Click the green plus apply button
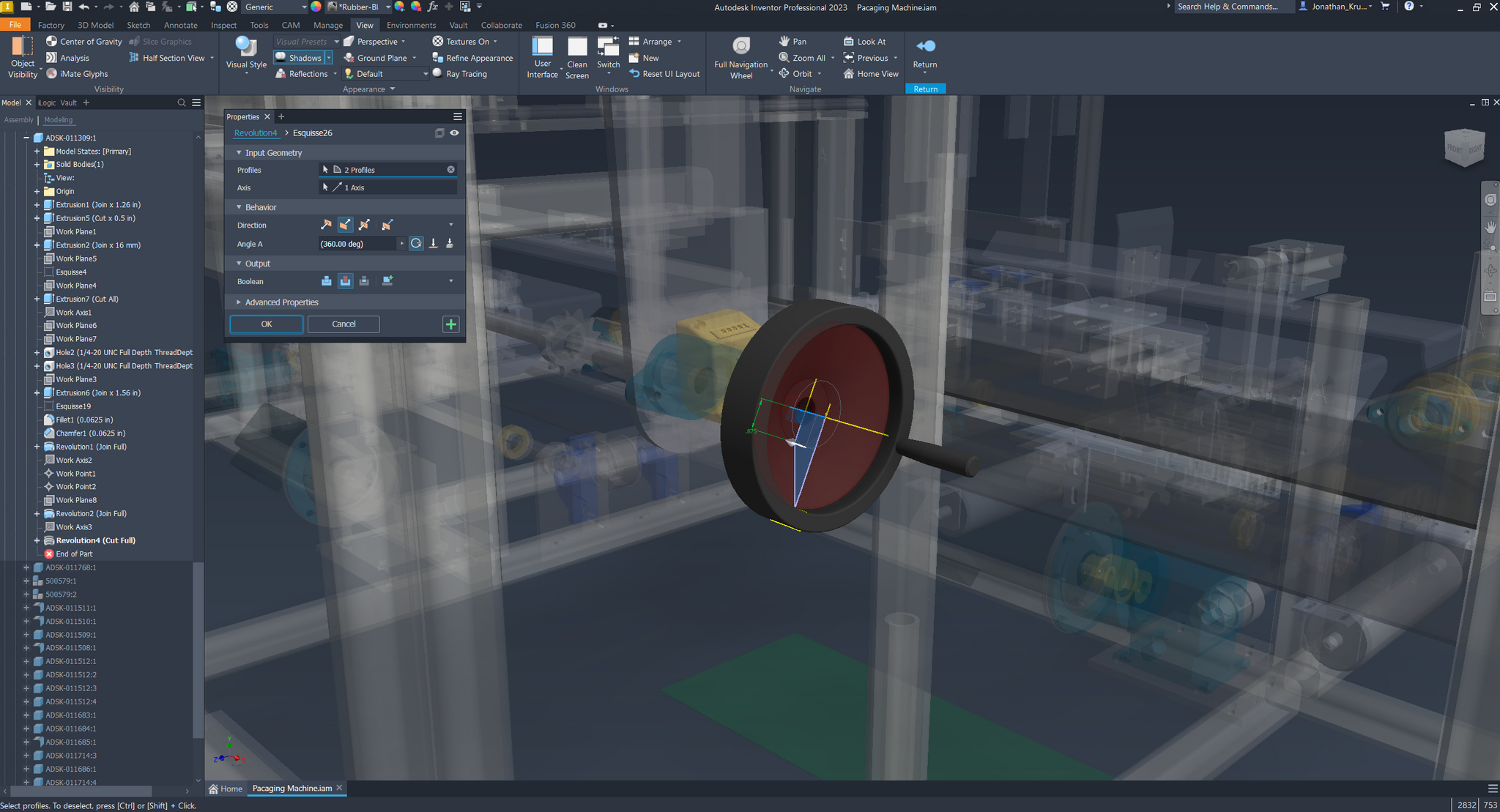 coord(450,324)
